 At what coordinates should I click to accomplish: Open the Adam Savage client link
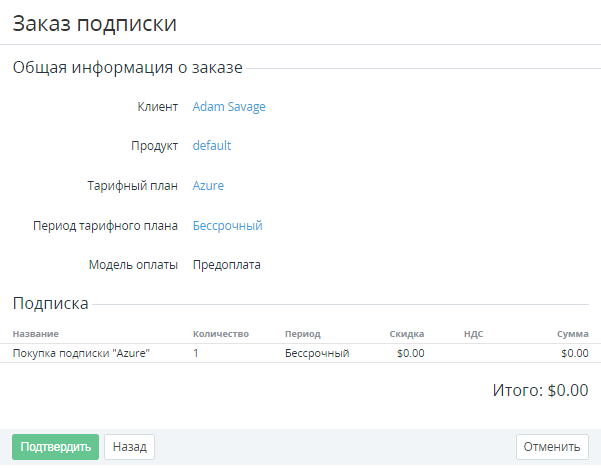(x=229, y=107)
